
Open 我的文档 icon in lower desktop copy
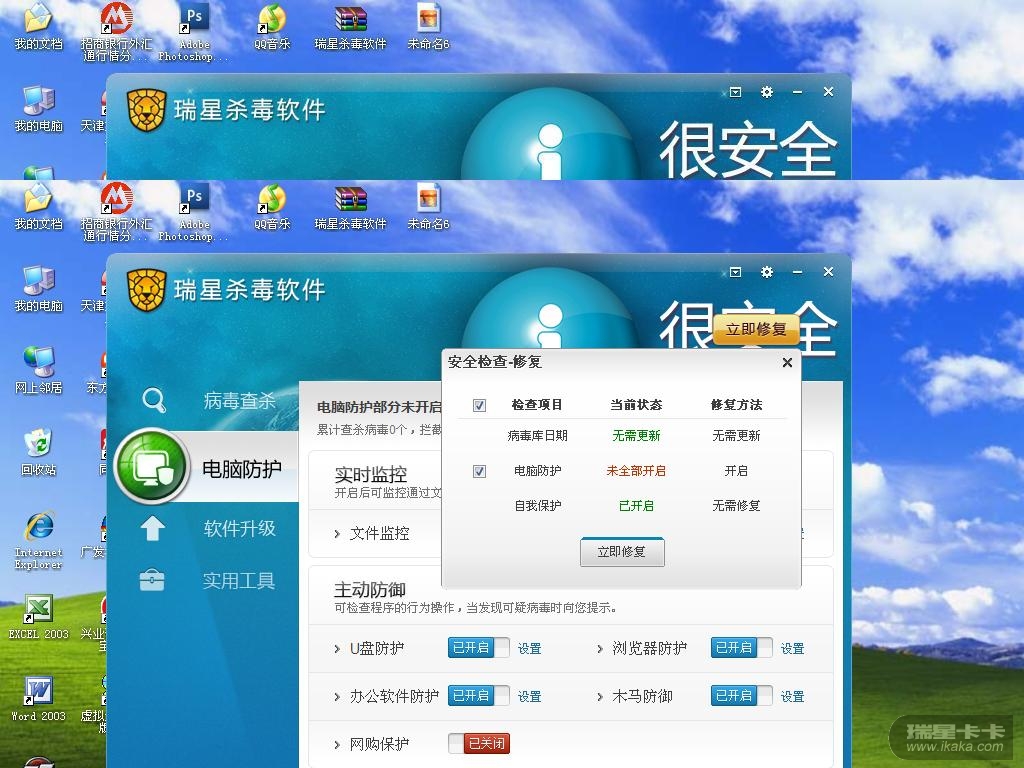pos(39,206)
